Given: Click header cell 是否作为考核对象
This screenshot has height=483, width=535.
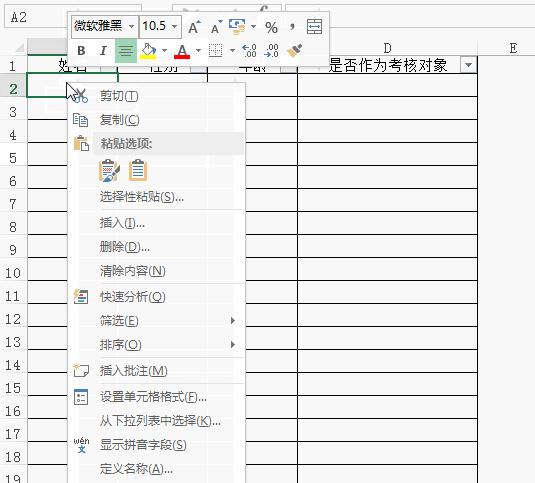Looking at the screenshot, I should click(x=387, y=65).
